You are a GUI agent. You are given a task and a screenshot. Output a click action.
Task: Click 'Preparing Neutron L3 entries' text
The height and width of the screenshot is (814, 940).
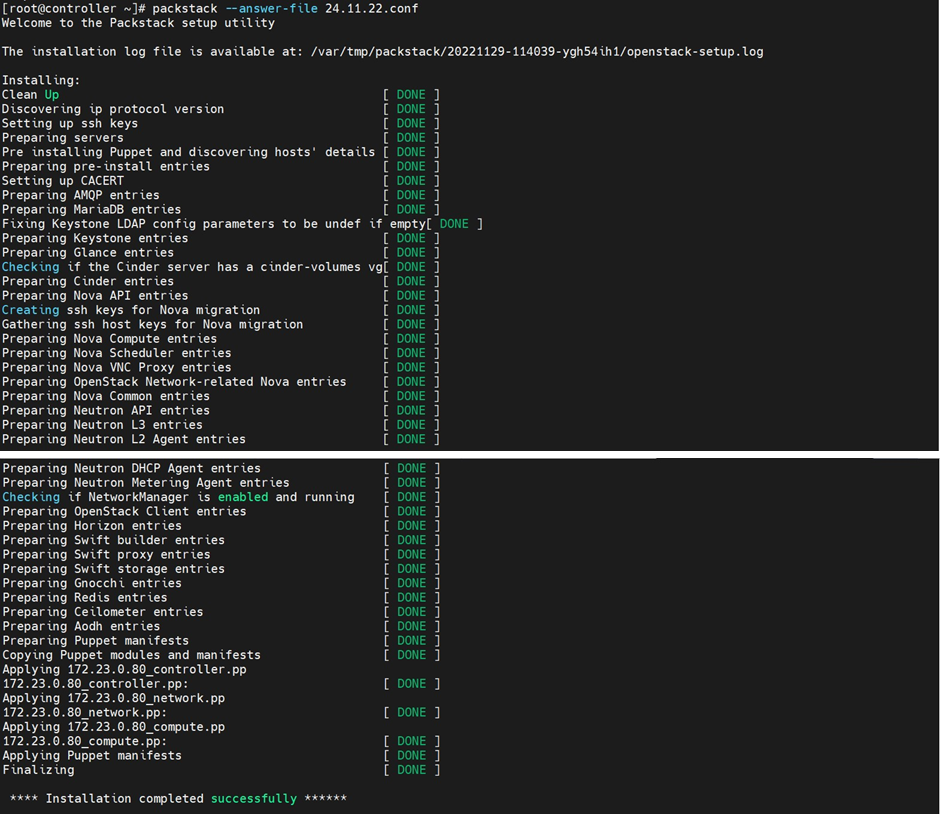click(103, 426)
